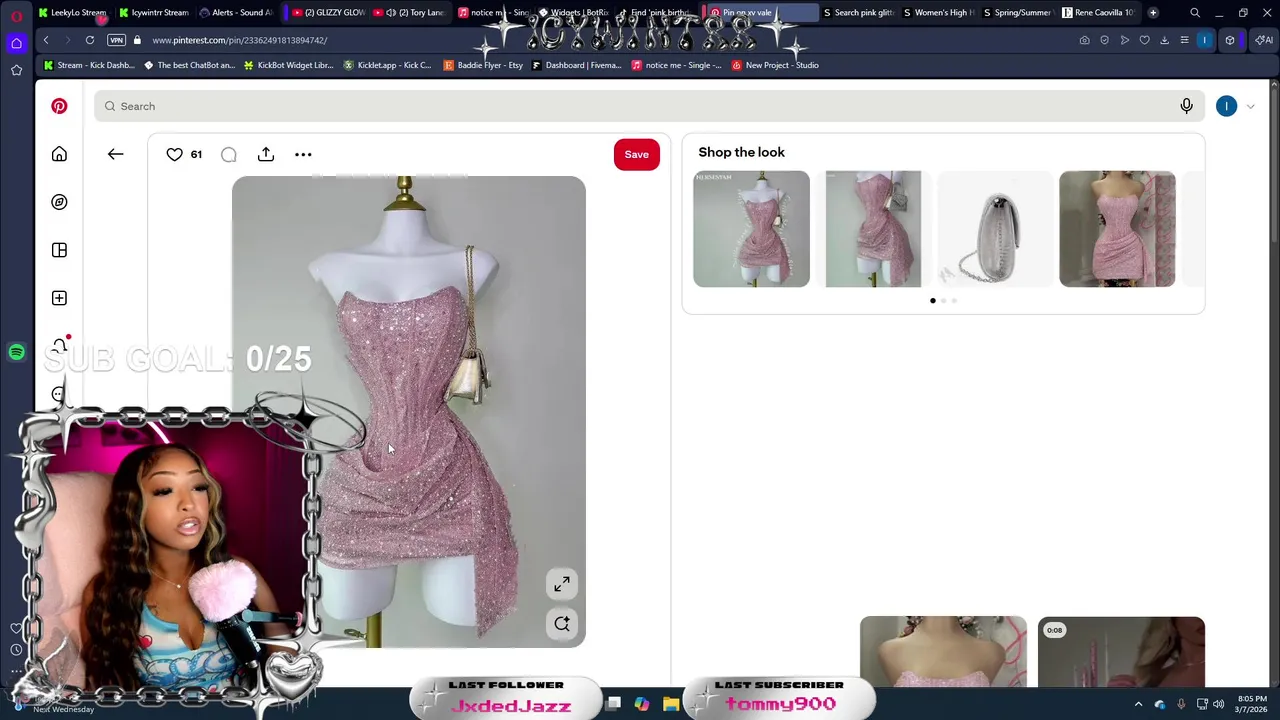
Task: Open the downloads icon in browser toolbar
Action: (x=1164, y=40)
